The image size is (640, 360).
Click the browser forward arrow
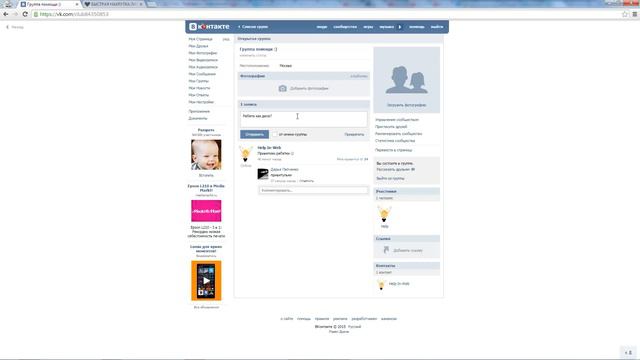pyautogui.click(x=15, y=14)
